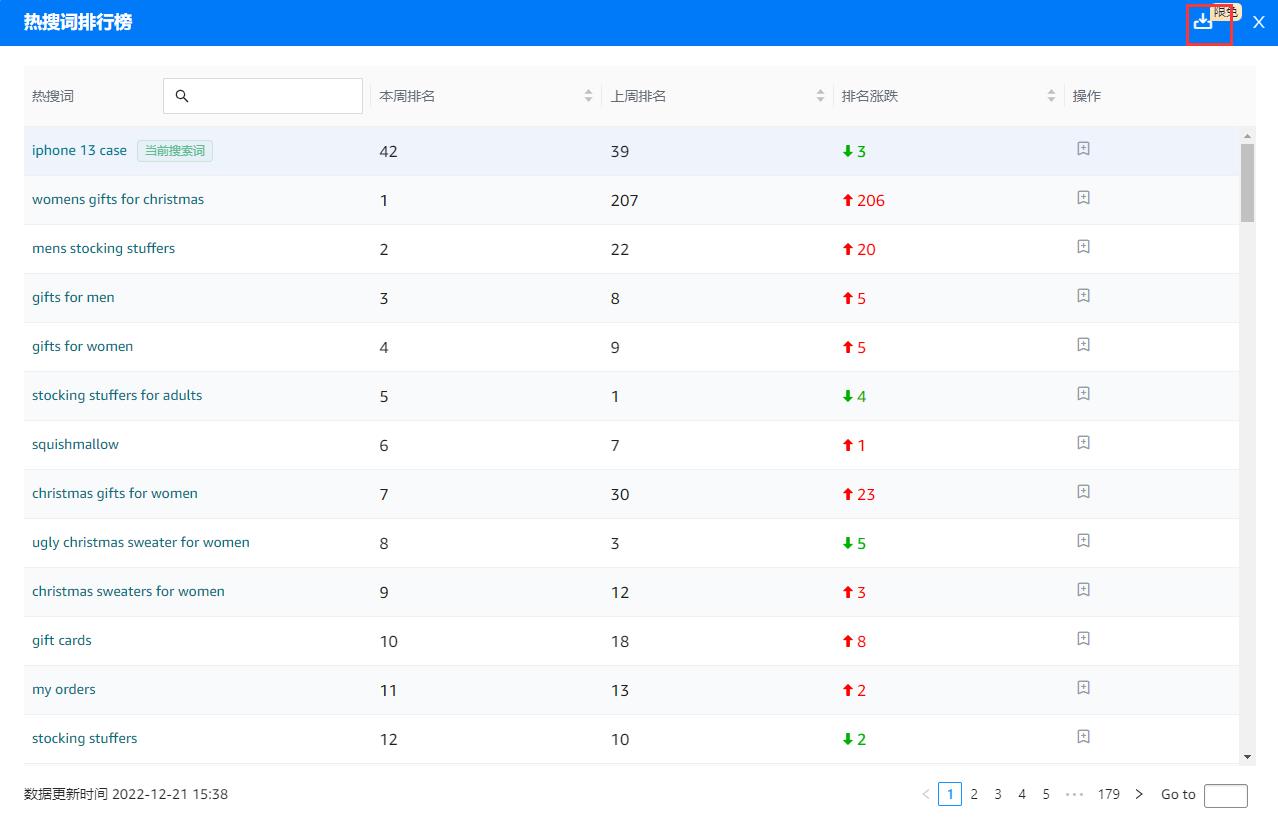Screen dimensions: 1278x829
Task: Click the 热搜词排行榜 dialog title
Action: click(78, 22)
